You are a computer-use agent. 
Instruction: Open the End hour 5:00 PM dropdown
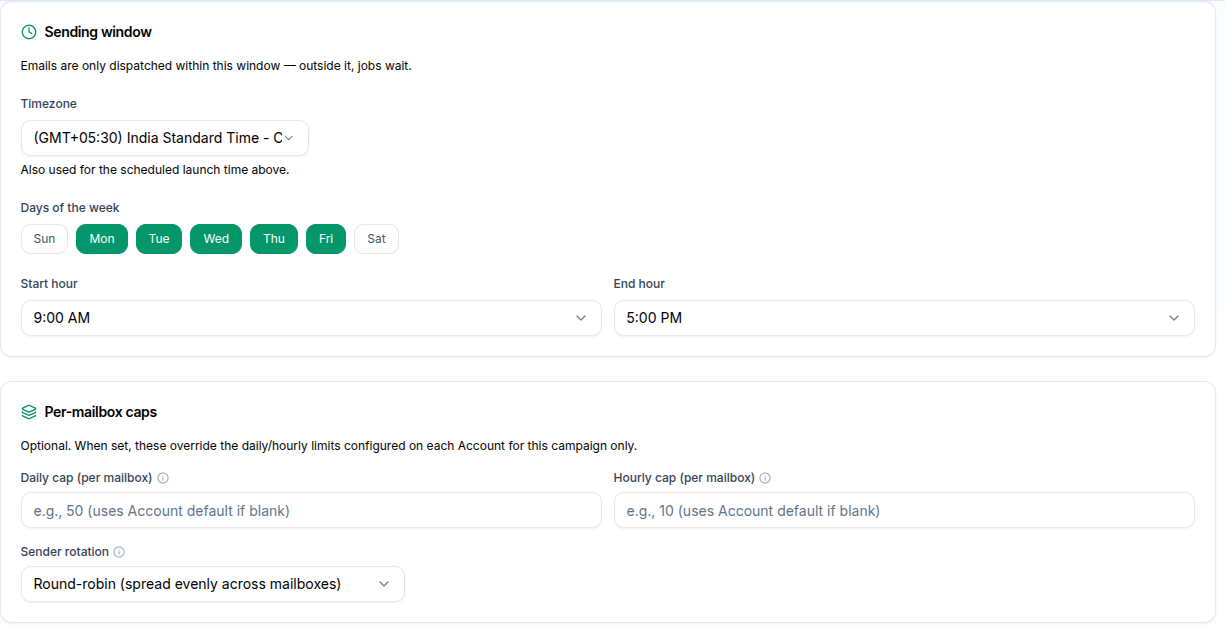coord(904,318)
